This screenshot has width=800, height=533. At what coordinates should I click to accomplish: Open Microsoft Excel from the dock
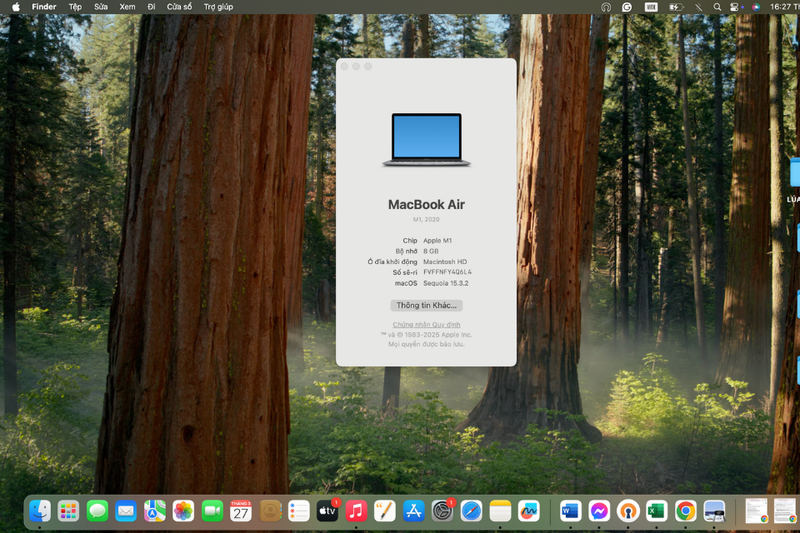pyautogui.click(x=657, y=511)
